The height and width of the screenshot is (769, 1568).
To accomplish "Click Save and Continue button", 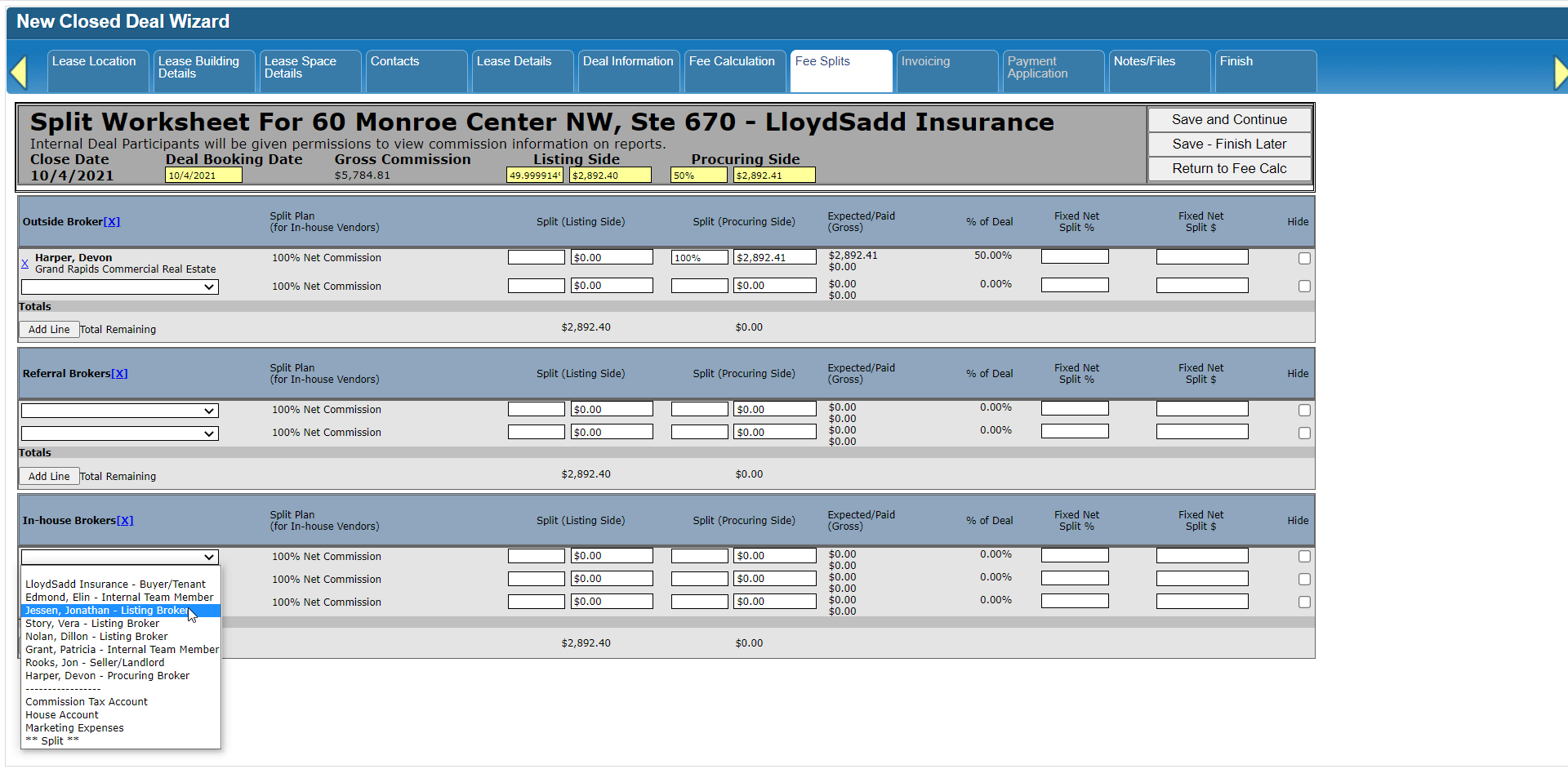I will point(1229,120).
